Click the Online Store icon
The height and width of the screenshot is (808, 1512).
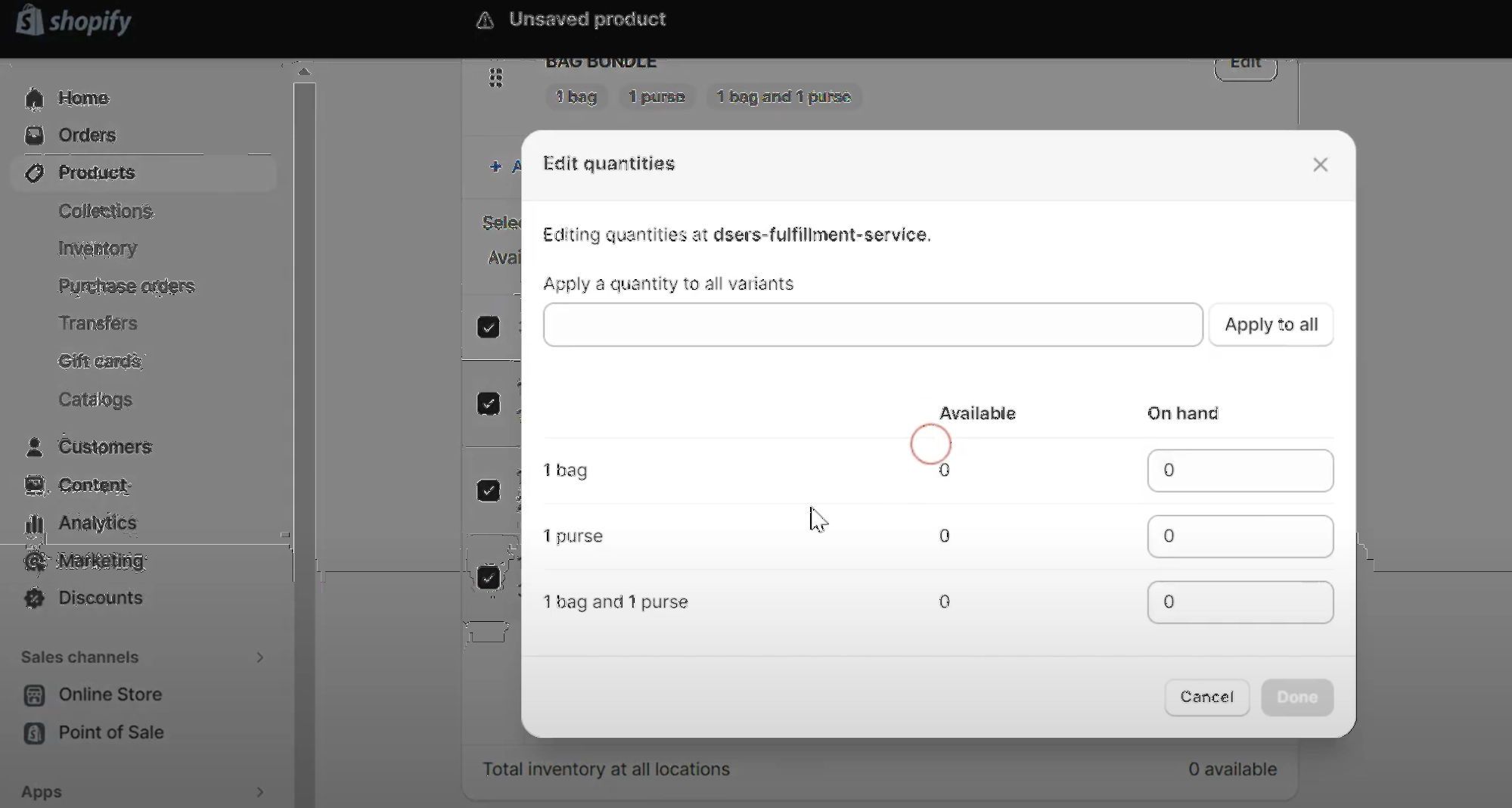pyautogui.click(x=34, y=695)
